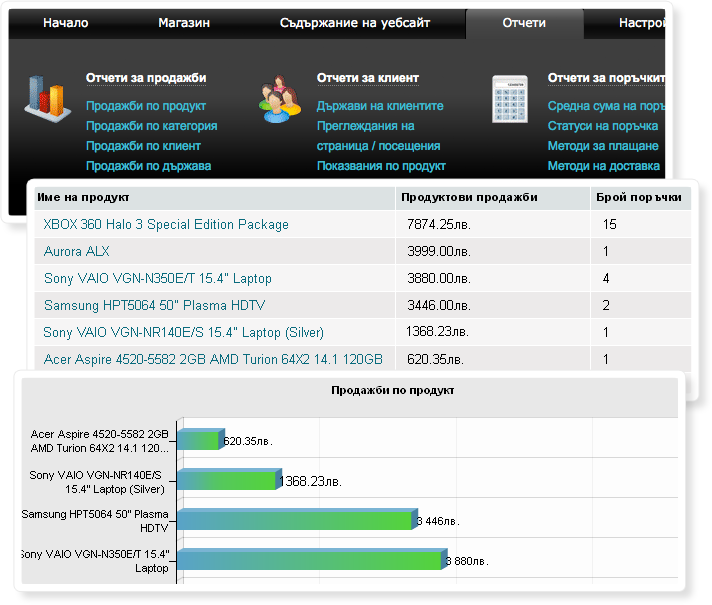
Task: Go to the Начало menu item
Action: [66, 23]
